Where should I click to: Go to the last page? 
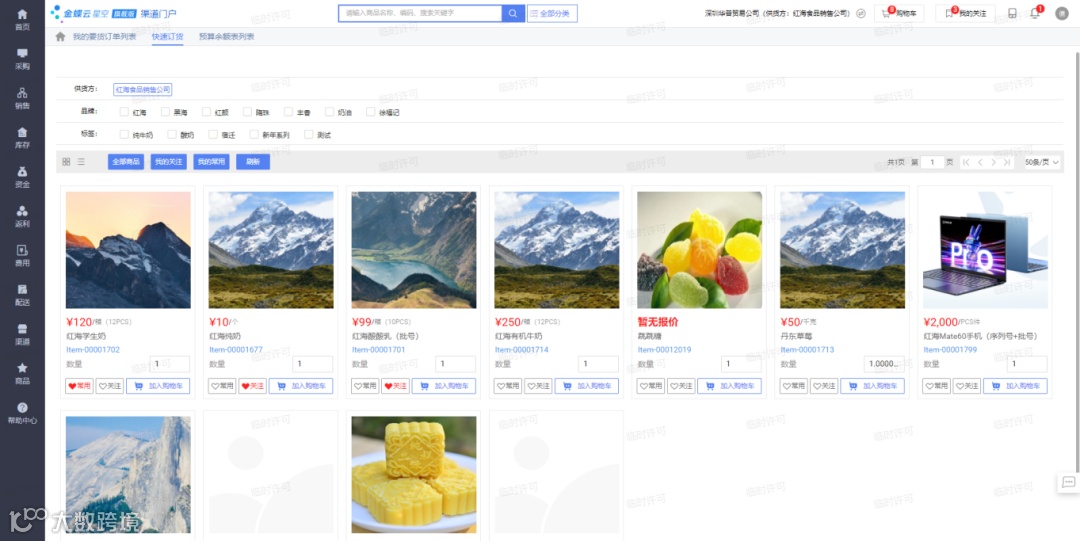(1007, 163)
